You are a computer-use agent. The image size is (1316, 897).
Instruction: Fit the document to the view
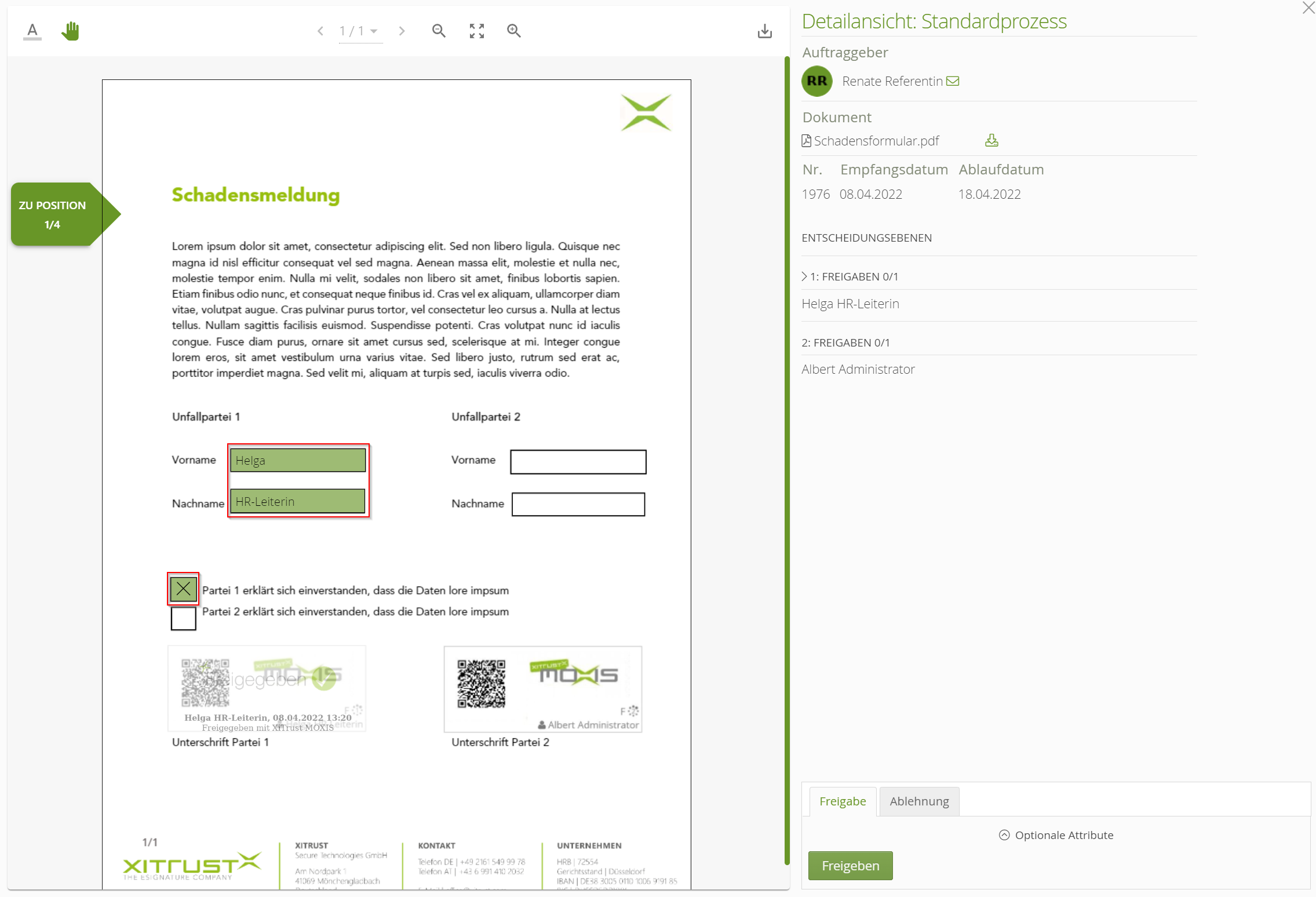pyautogui.click(x=476, y=31)
